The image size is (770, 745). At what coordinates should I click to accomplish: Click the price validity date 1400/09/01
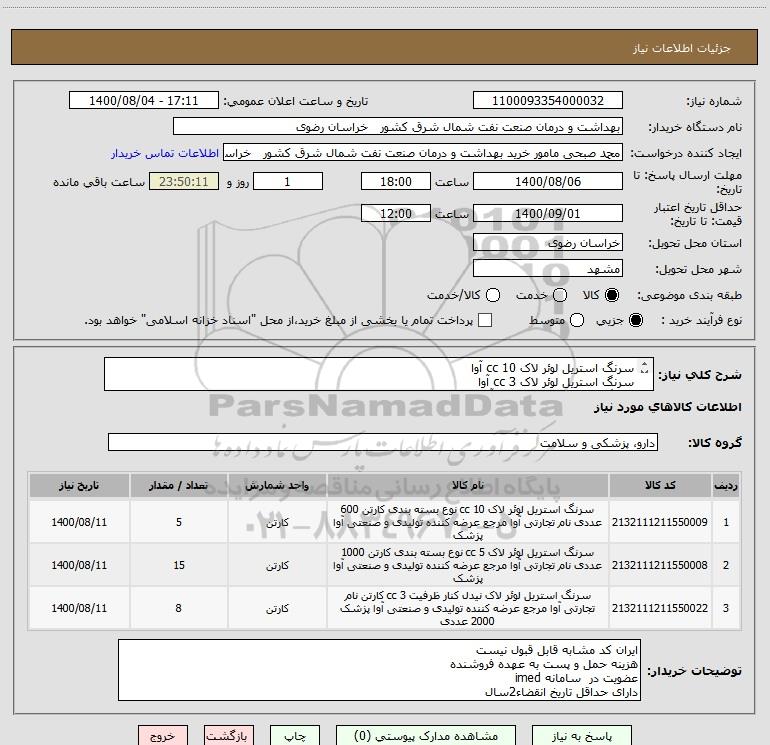tap(548, 214)
